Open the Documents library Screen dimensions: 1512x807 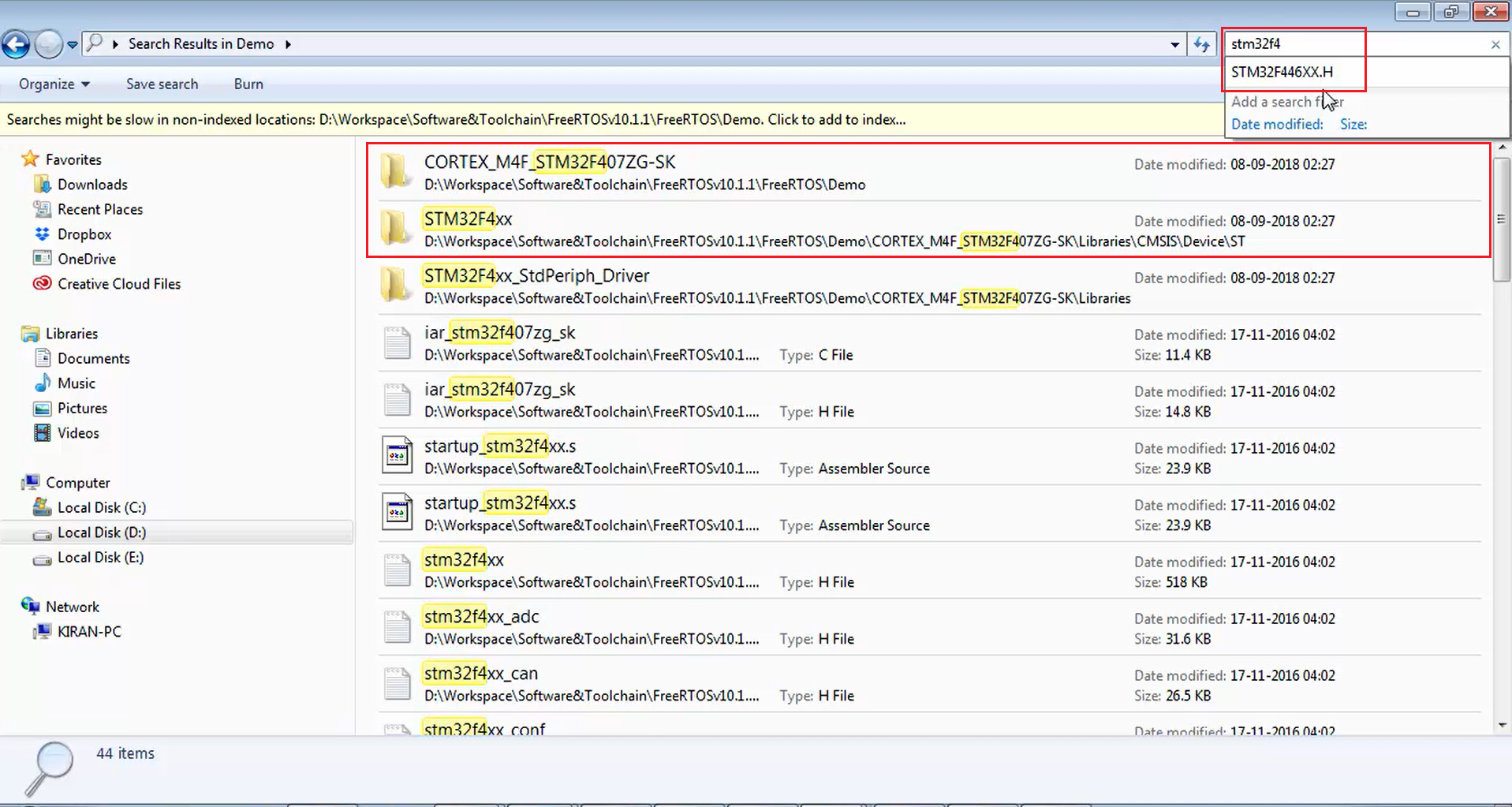click(93, 358)
